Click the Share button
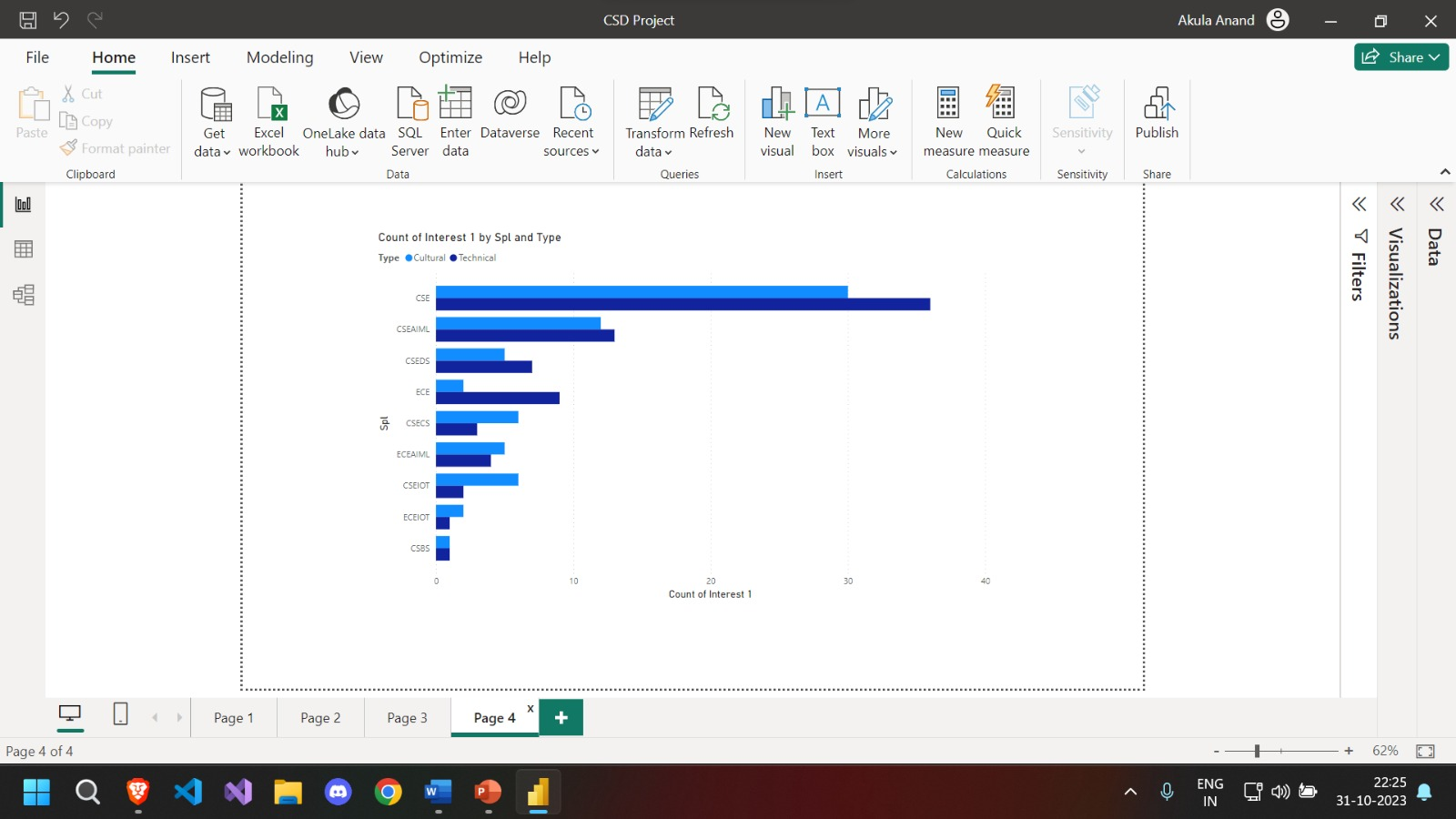Screen dimensions: 1456x819 (1401, 56)
